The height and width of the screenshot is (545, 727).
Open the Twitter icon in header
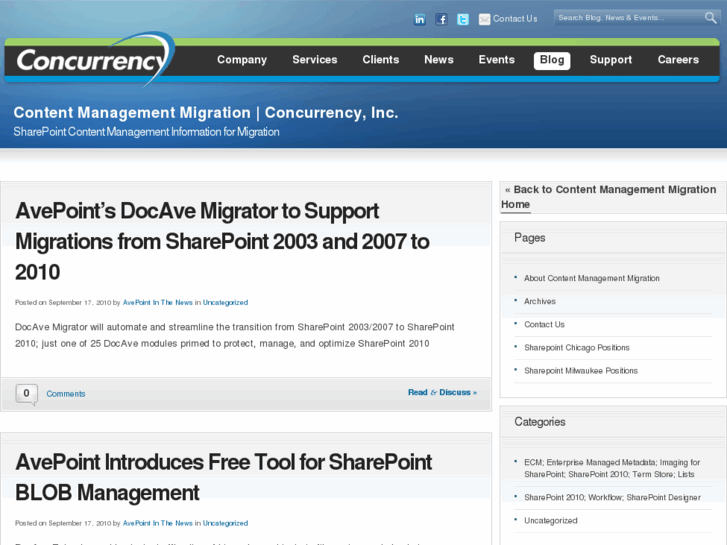pos(463,19)
